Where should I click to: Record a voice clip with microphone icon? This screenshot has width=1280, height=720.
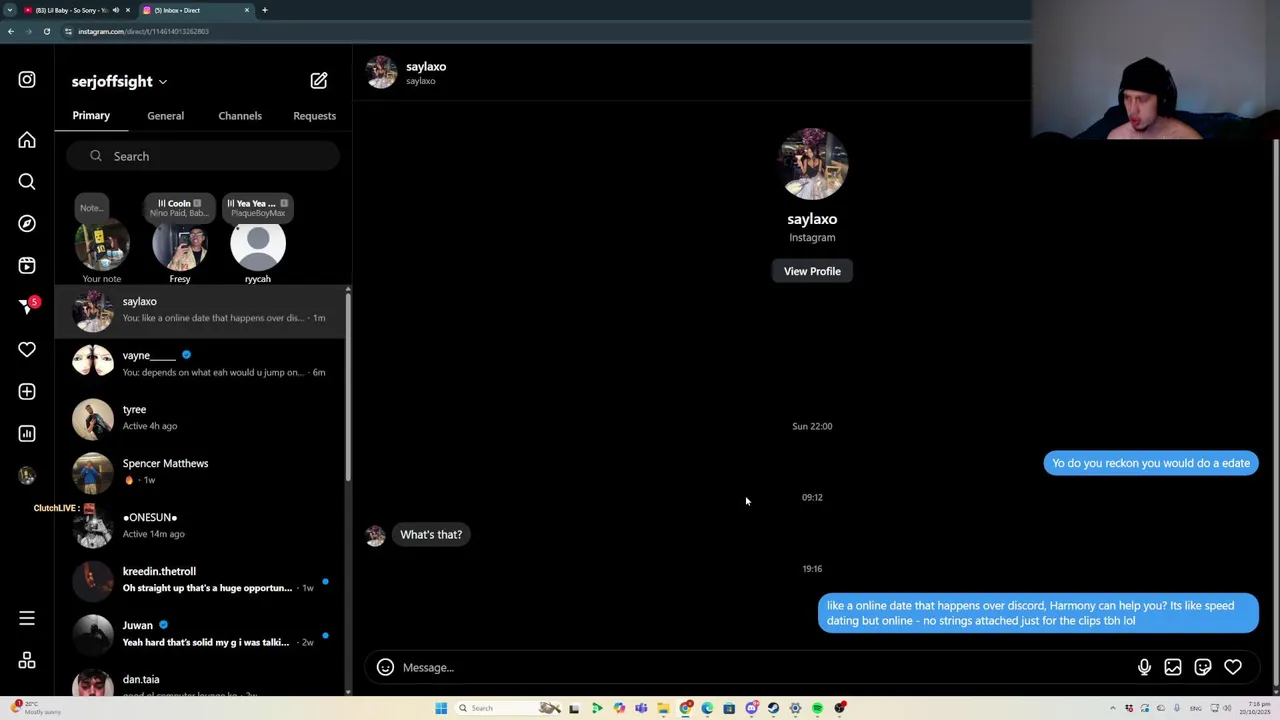(1144, 667)
